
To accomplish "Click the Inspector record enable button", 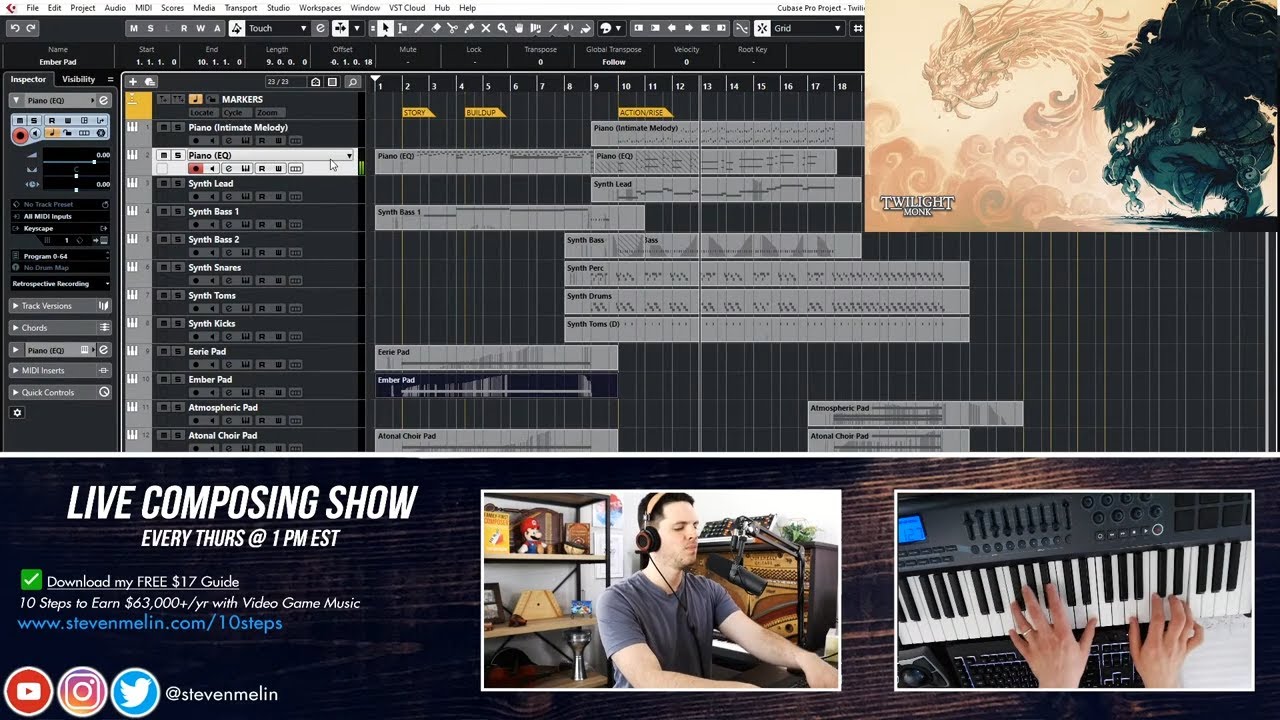I will (20, 135).
